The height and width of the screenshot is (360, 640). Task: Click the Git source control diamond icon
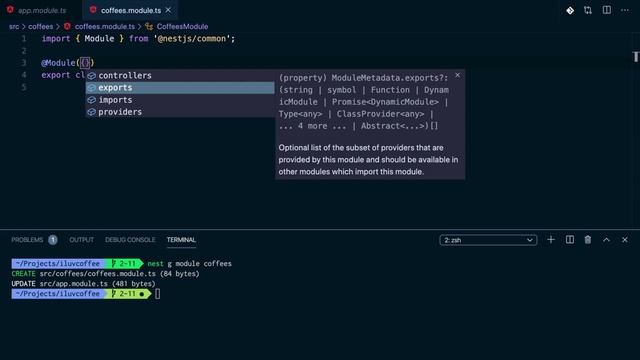[x=570, y=10]
